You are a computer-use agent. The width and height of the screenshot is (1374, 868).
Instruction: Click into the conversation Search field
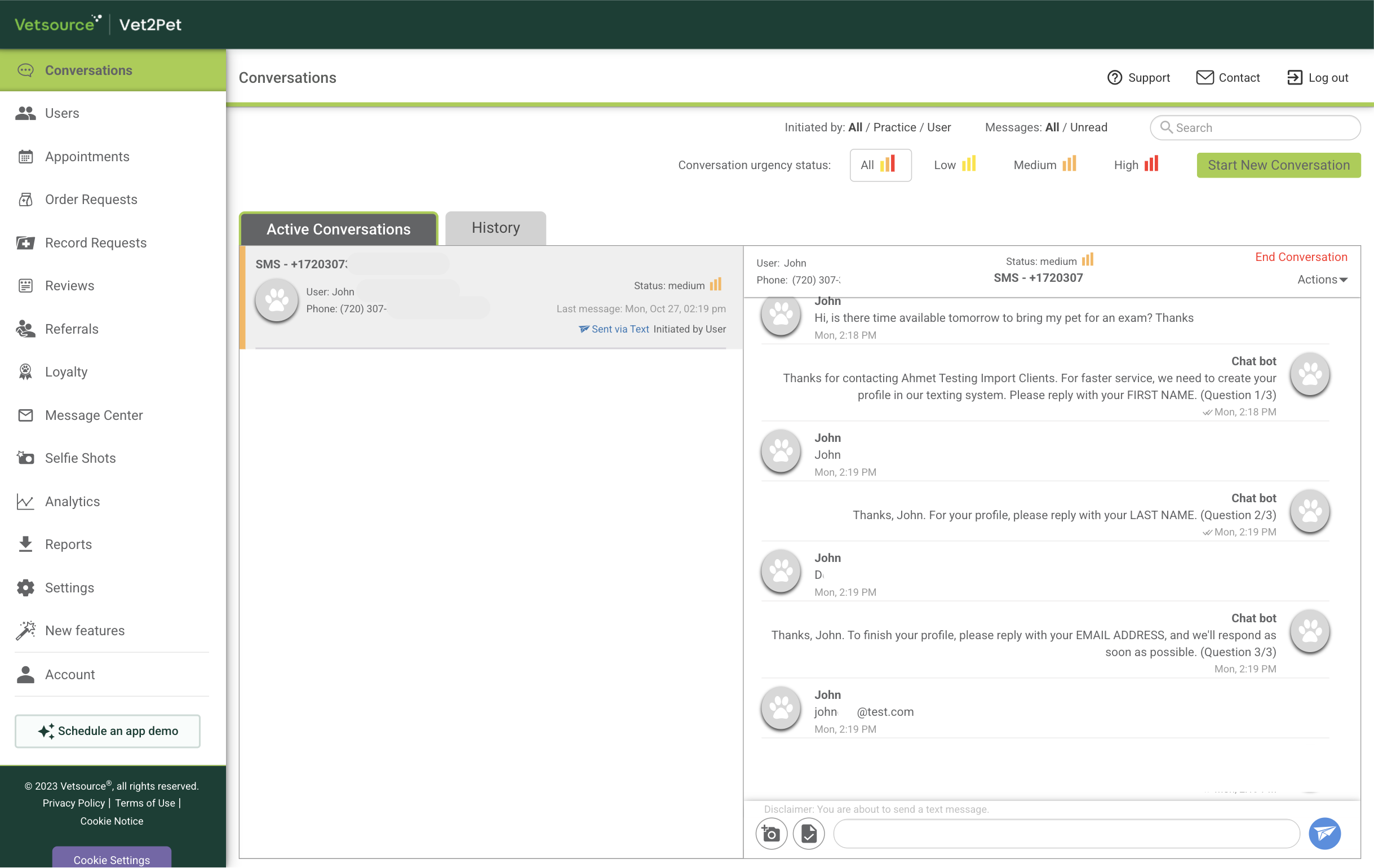point(1261,128)
